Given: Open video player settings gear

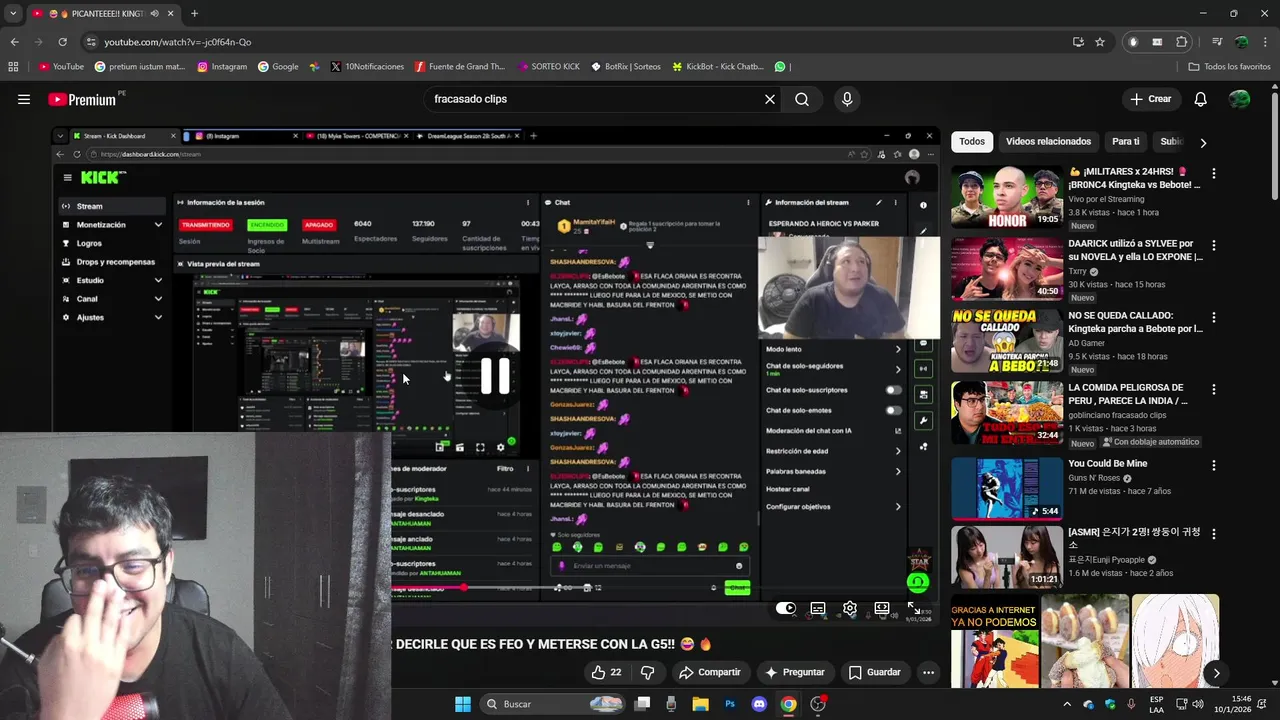Looking at the screenshot, I should [849, 608].
